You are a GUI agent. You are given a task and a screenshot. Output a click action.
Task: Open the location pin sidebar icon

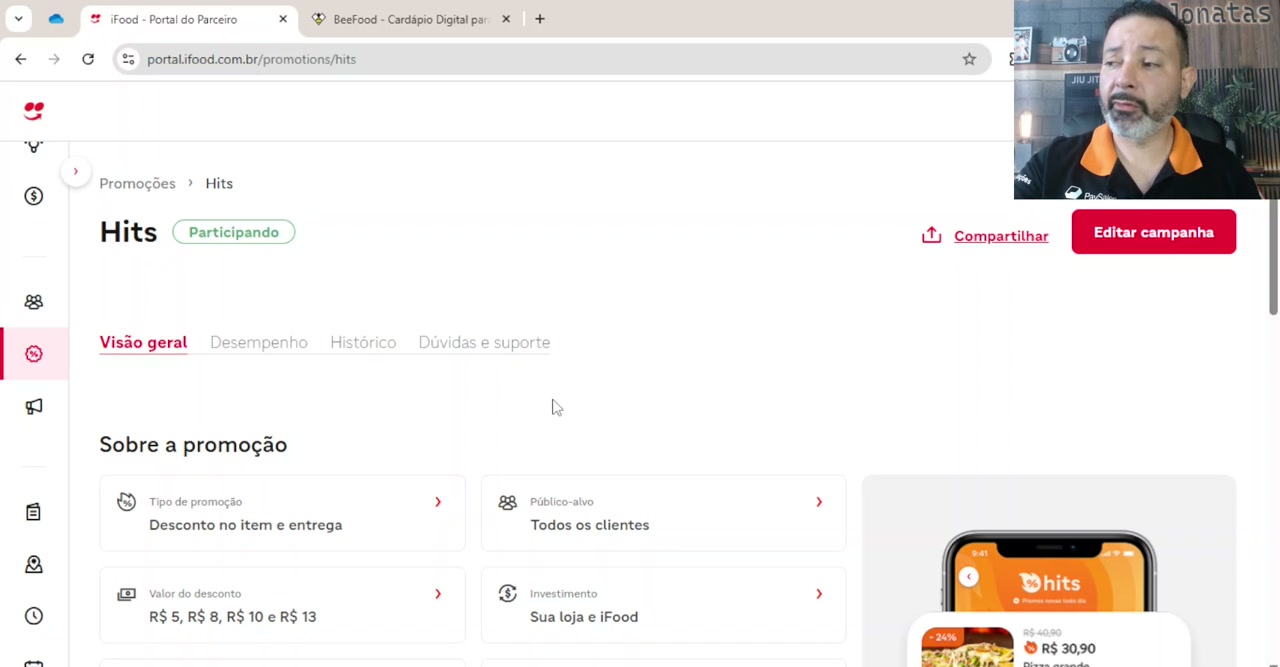34,564
